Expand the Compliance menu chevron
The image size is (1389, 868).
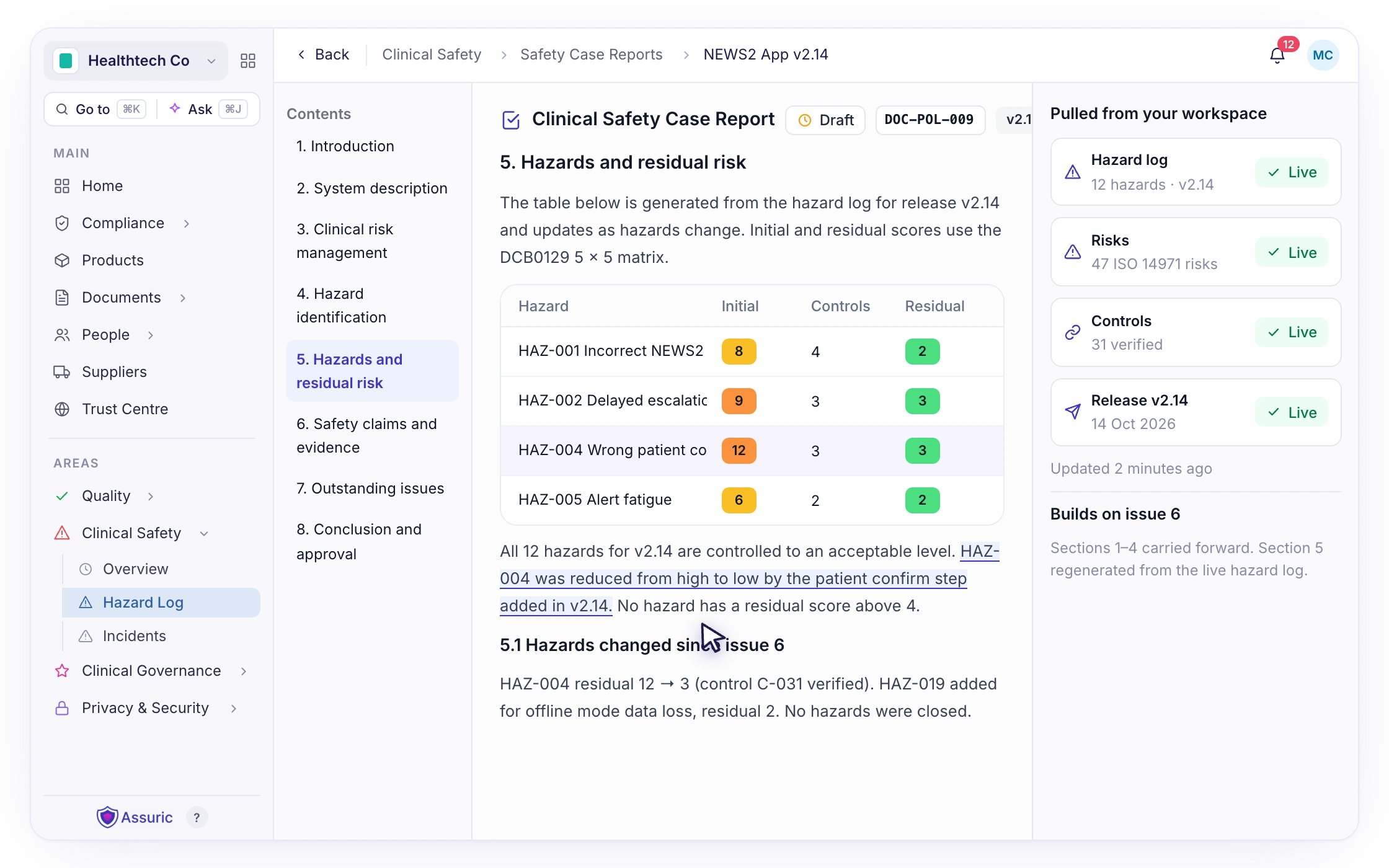point(187,223)
